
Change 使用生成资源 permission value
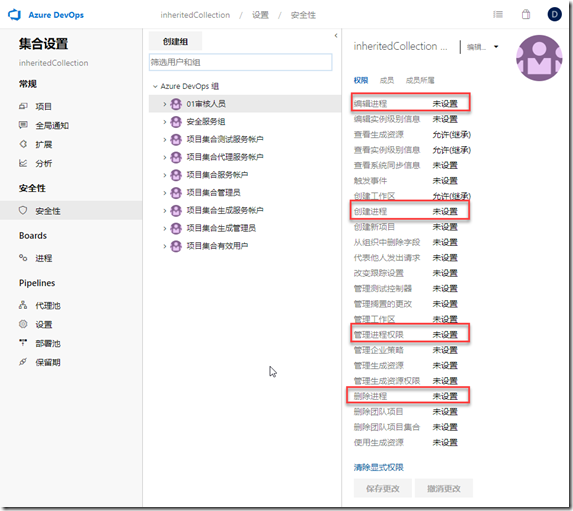tap(445, 442)
